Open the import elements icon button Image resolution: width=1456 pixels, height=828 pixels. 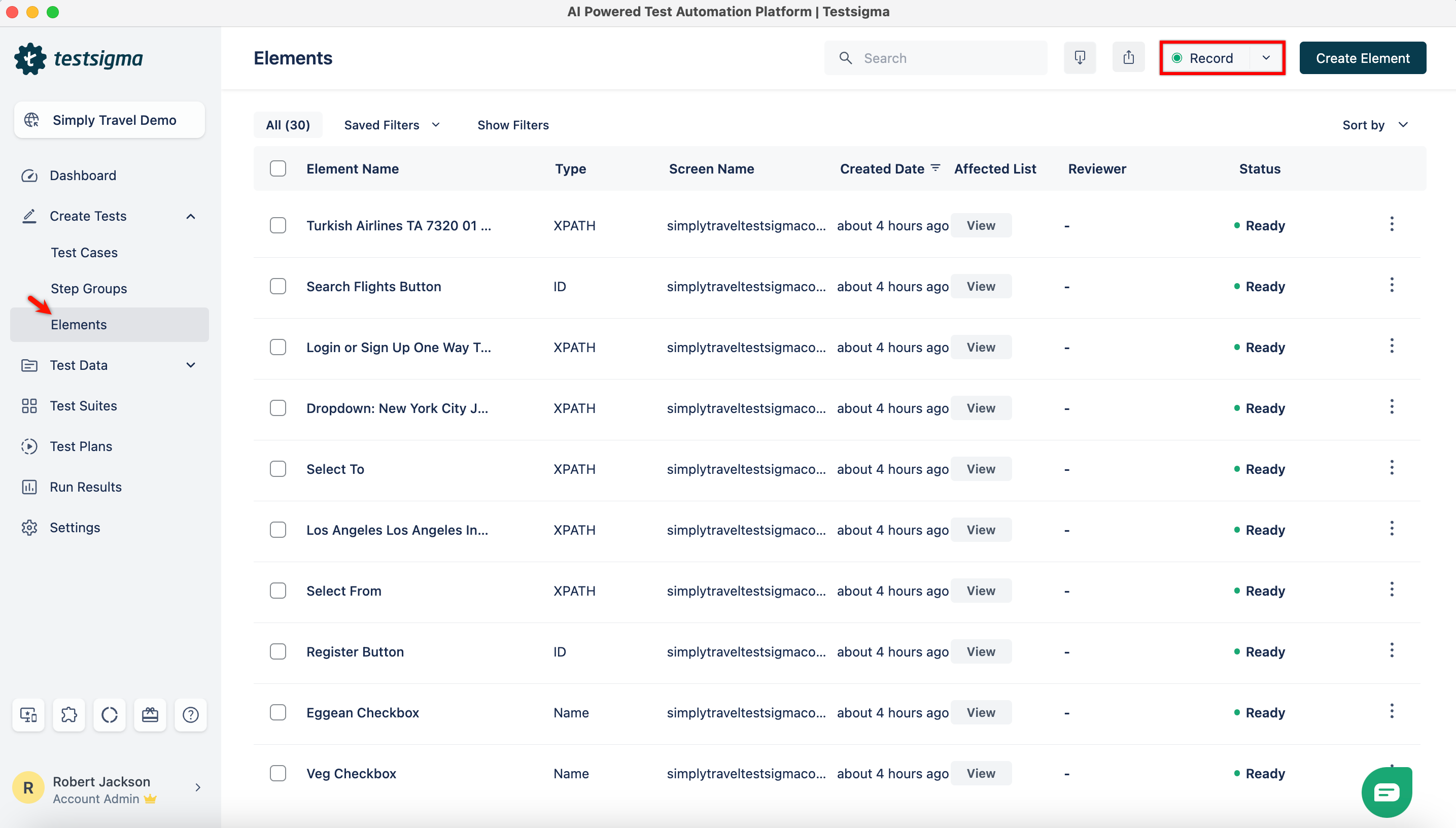pyautogui.click(x=1080, y=57)
